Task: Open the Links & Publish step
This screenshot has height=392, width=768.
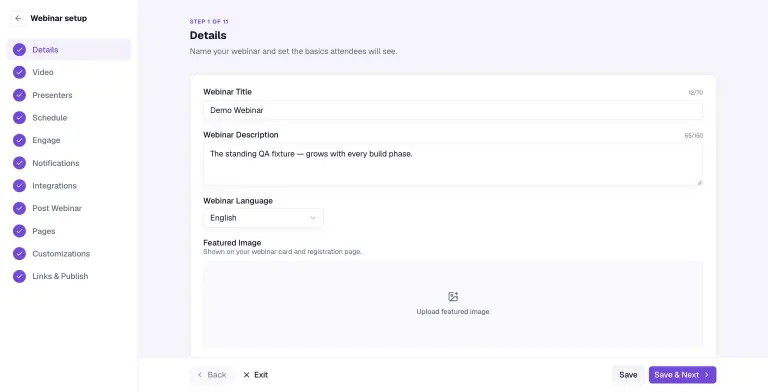Action: [x=69, y=276]
